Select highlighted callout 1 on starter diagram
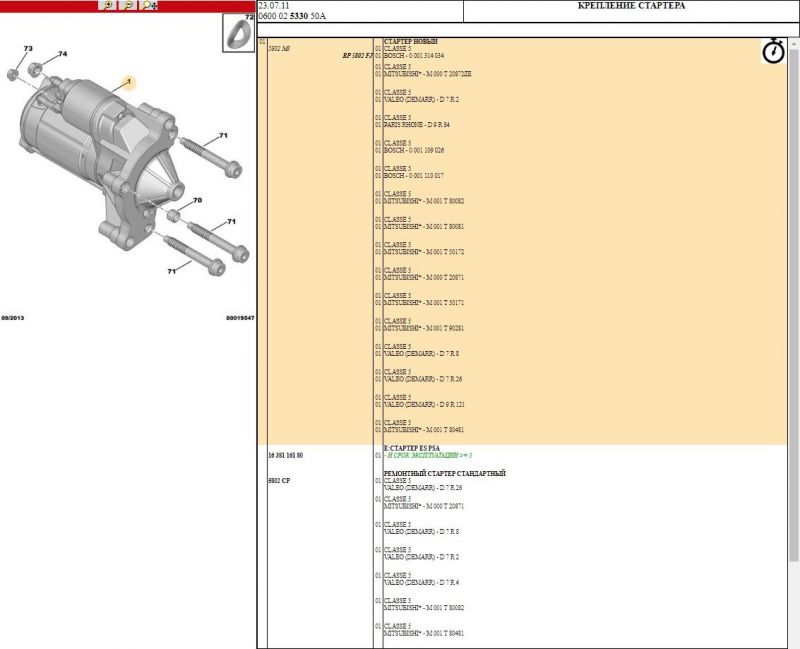 pyautogui.click(x=128, y=86)
